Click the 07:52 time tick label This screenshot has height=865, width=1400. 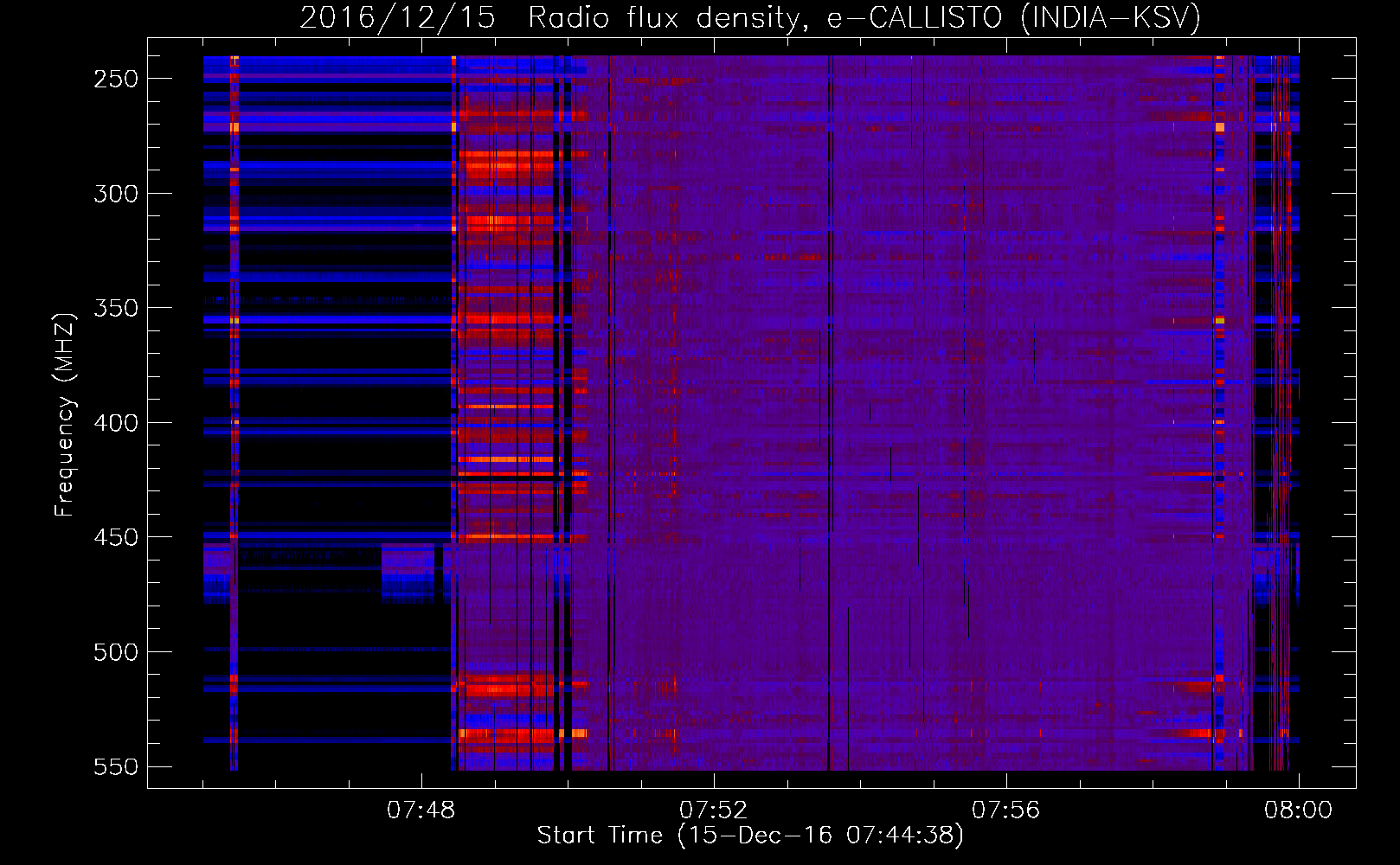(714, 811)
